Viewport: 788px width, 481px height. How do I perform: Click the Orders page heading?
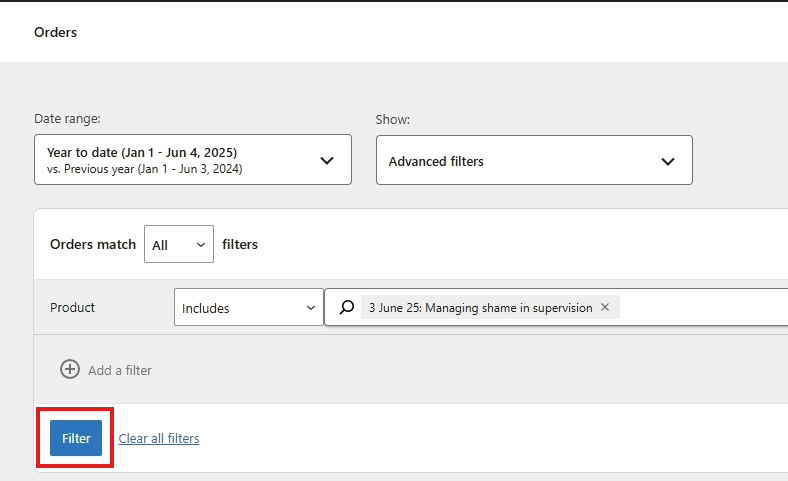coord(55,32)
